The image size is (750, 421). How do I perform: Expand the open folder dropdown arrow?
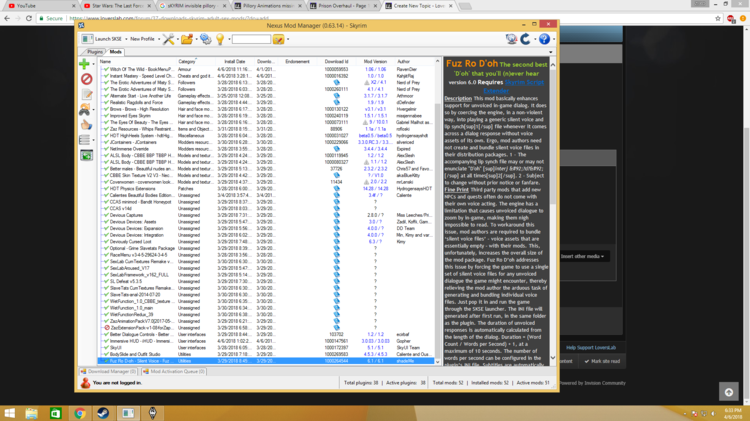pyautogui.click(x=196, y=39)
